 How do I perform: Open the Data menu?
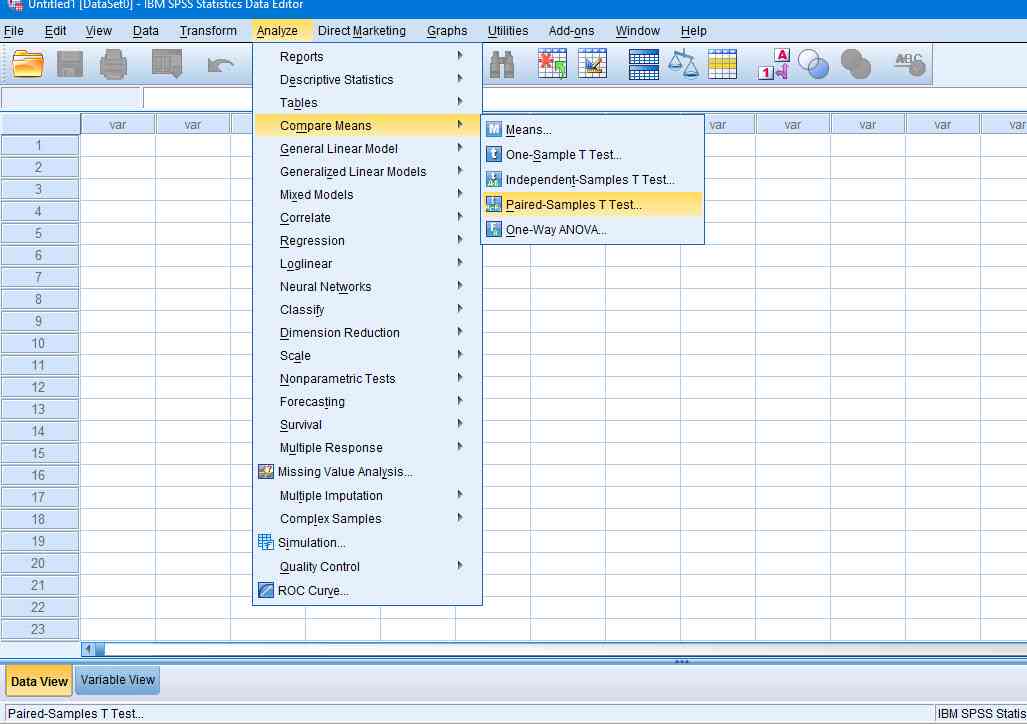pyautogui.click(x=145, y=31)
